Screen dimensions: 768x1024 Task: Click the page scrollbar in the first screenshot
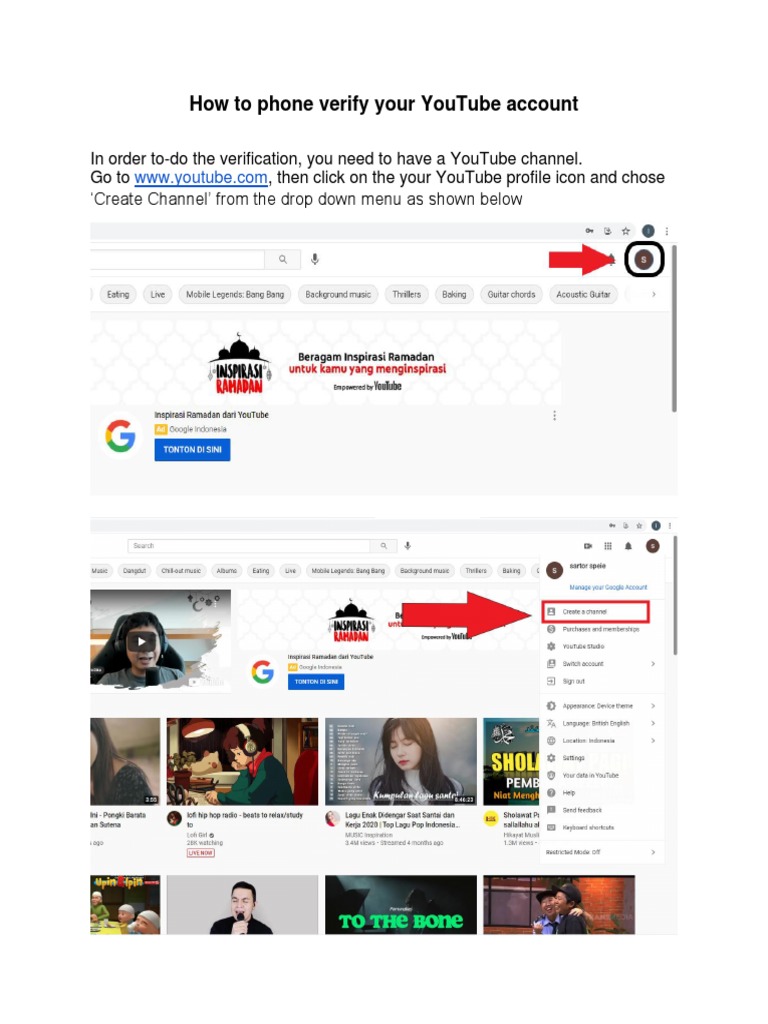[x=674, y=328]
